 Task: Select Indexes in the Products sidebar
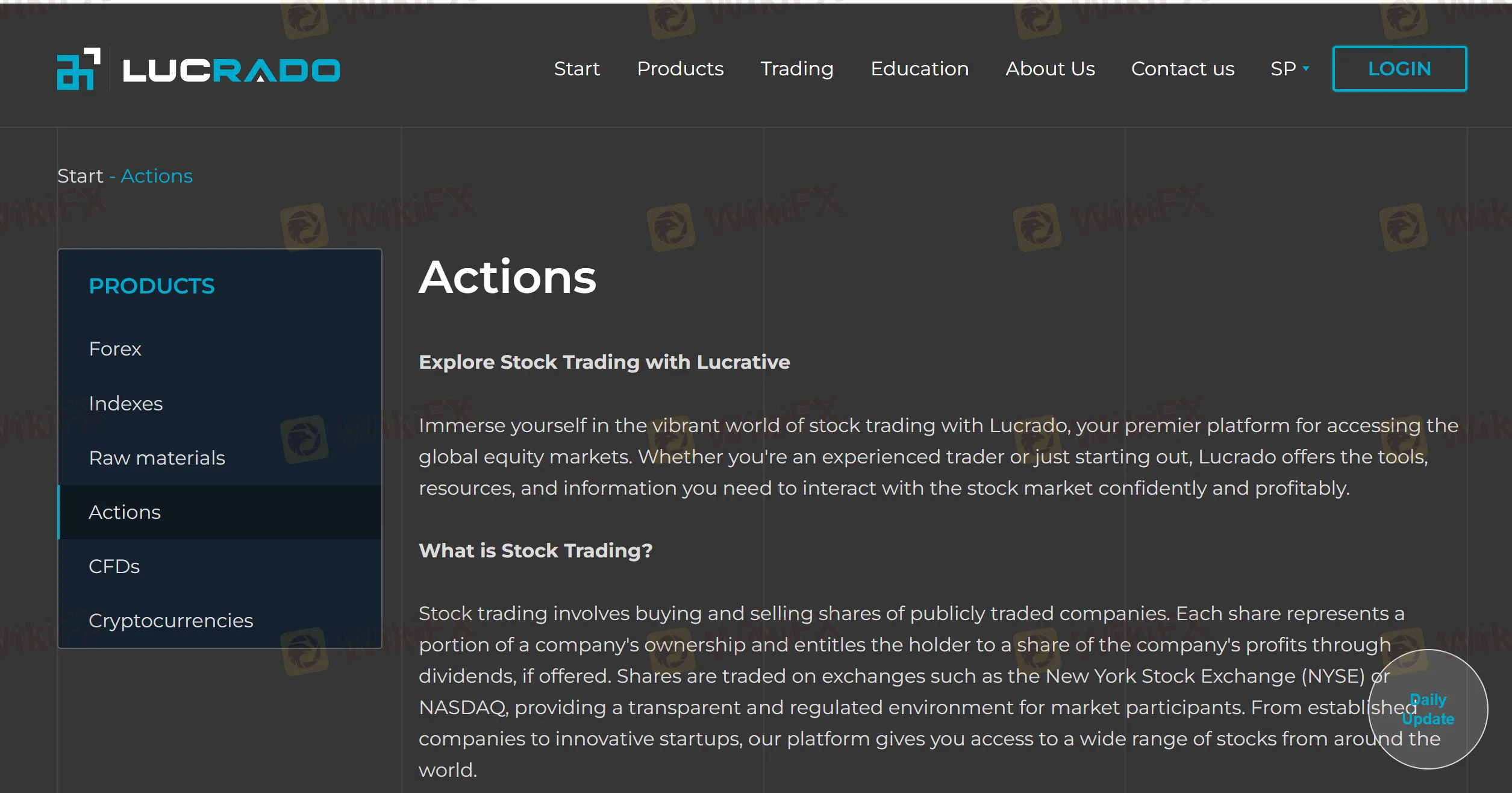[125, 403]
